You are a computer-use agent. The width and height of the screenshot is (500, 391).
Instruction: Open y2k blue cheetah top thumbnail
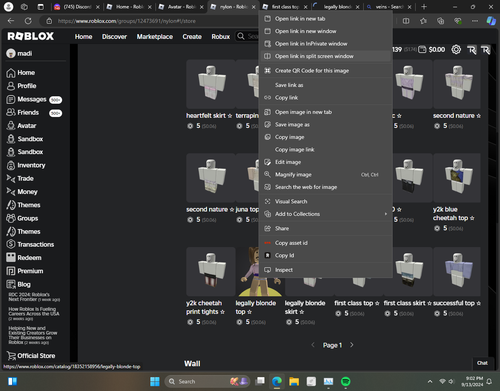pyautogui.click(x=457, y=178)
